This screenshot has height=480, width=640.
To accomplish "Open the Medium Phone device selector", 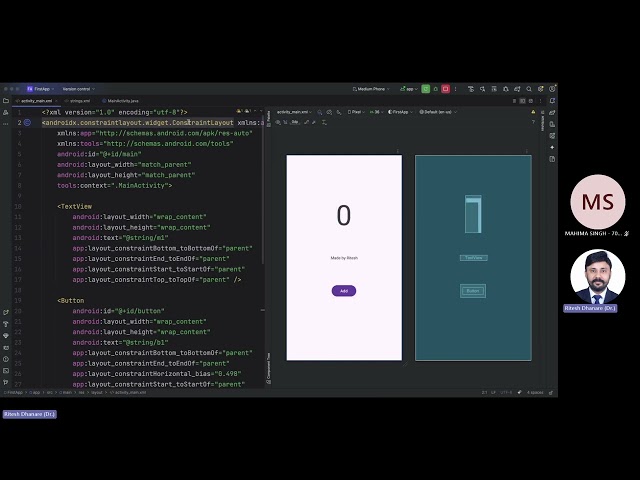I will (x=371, y=89).
